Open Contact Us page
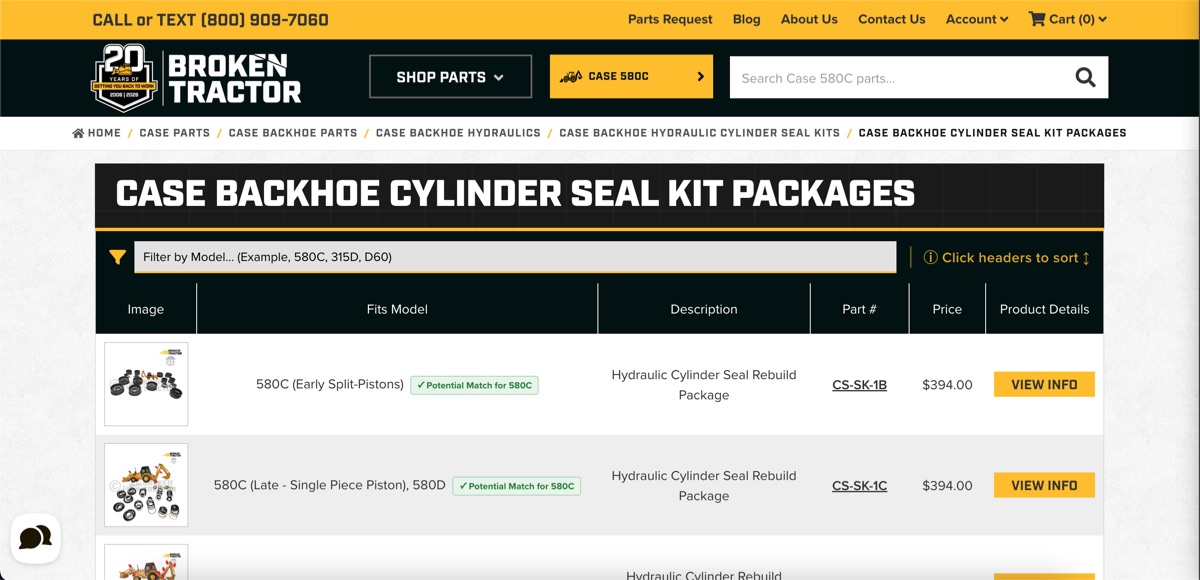 click(x=892, y=19)
